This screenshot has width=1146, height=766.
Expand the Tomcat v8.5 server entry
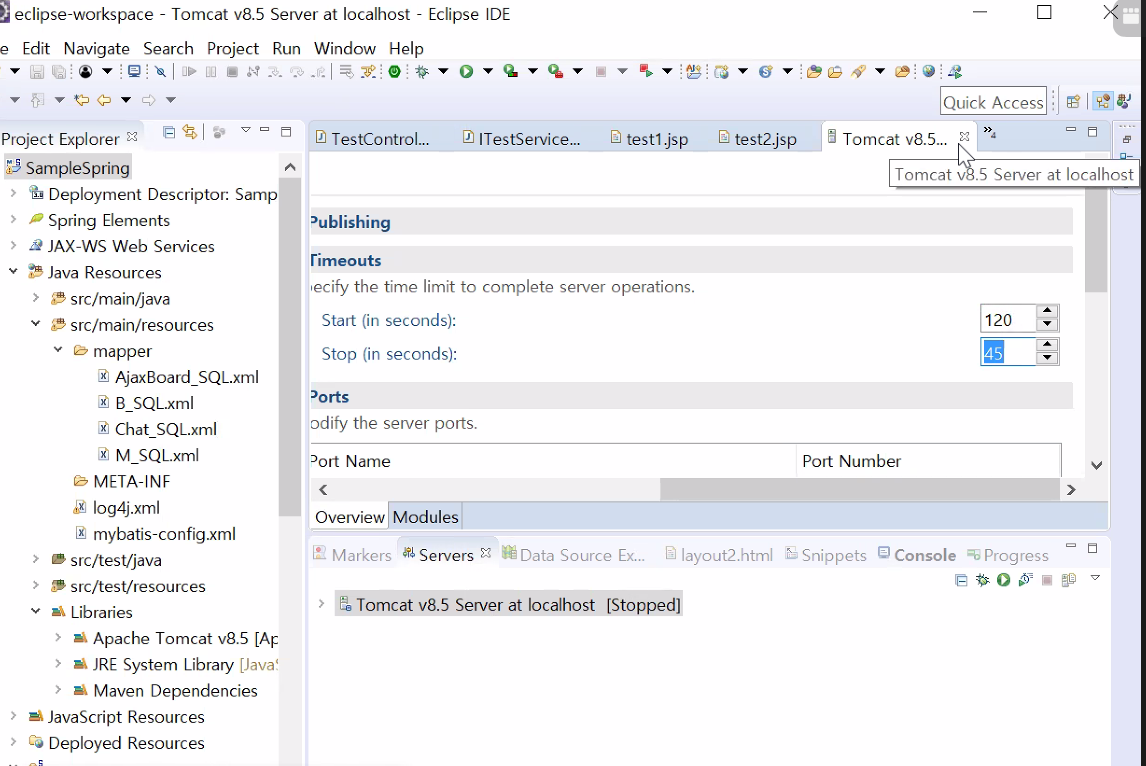pos(321,604)
